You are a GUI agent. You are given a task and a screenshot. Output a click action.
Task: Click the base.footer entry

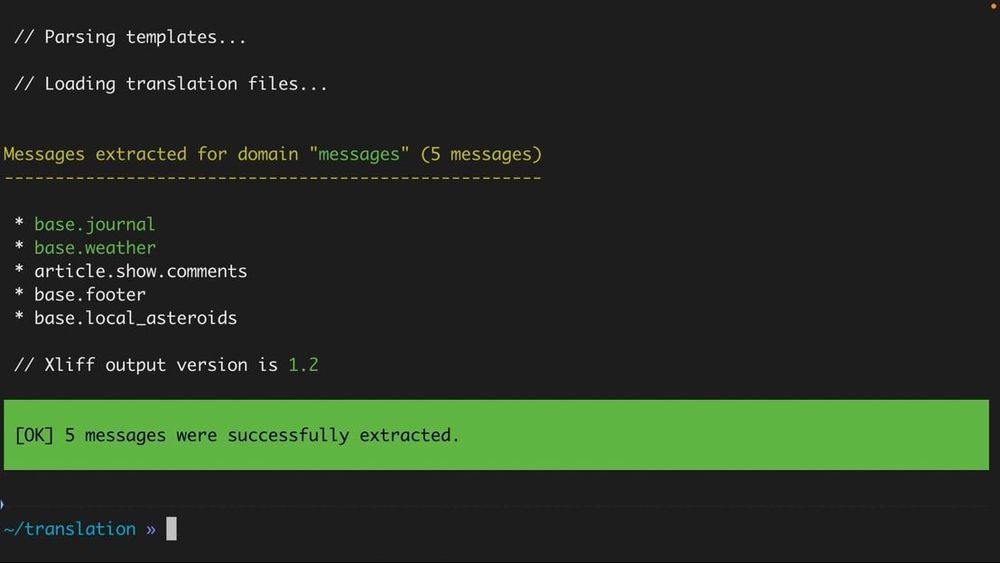tap(90, 295)
